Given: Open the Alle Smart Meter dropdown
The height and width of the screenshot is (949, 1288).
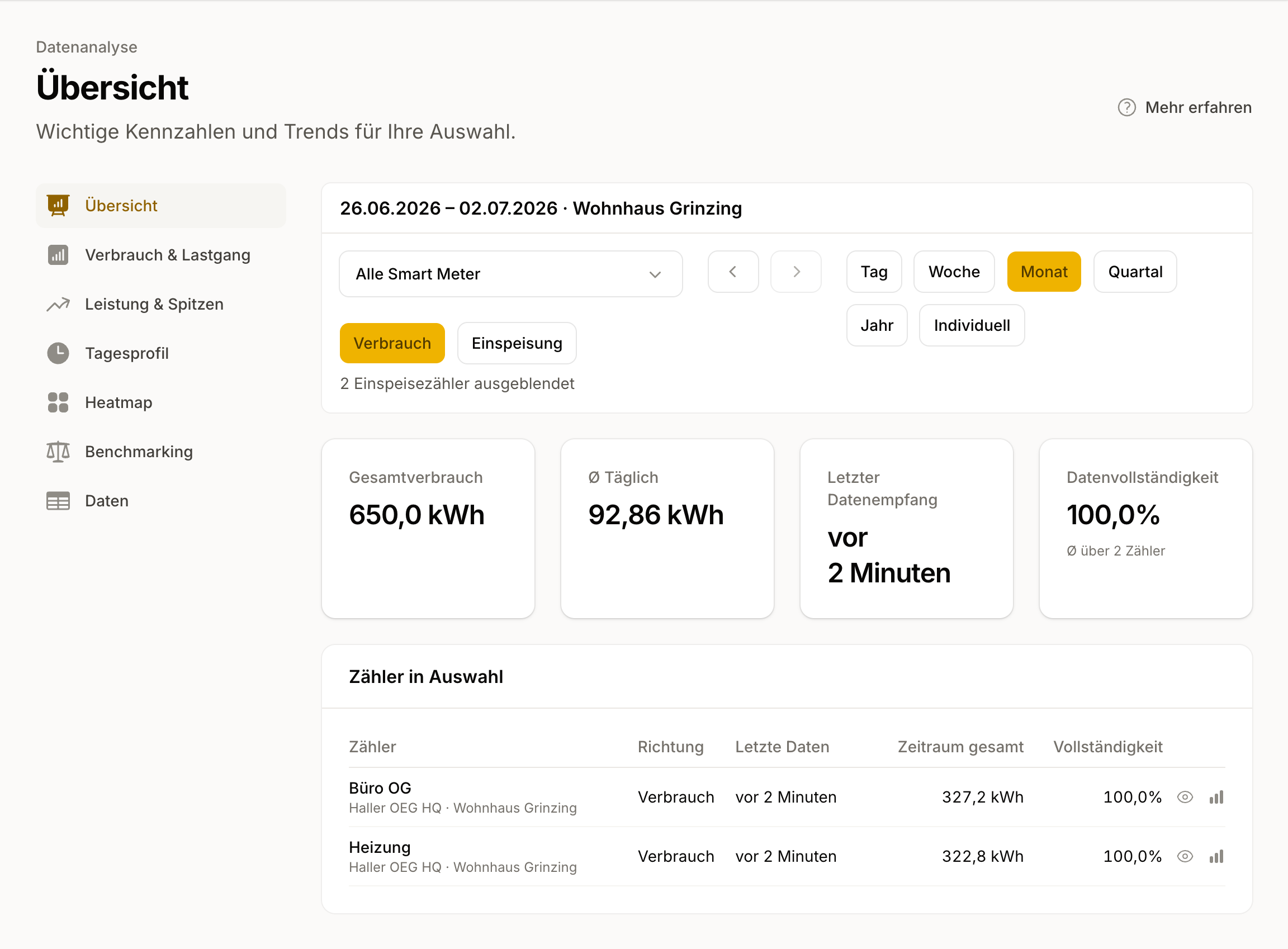Looking at the screenshot, I should coord(511,274).
